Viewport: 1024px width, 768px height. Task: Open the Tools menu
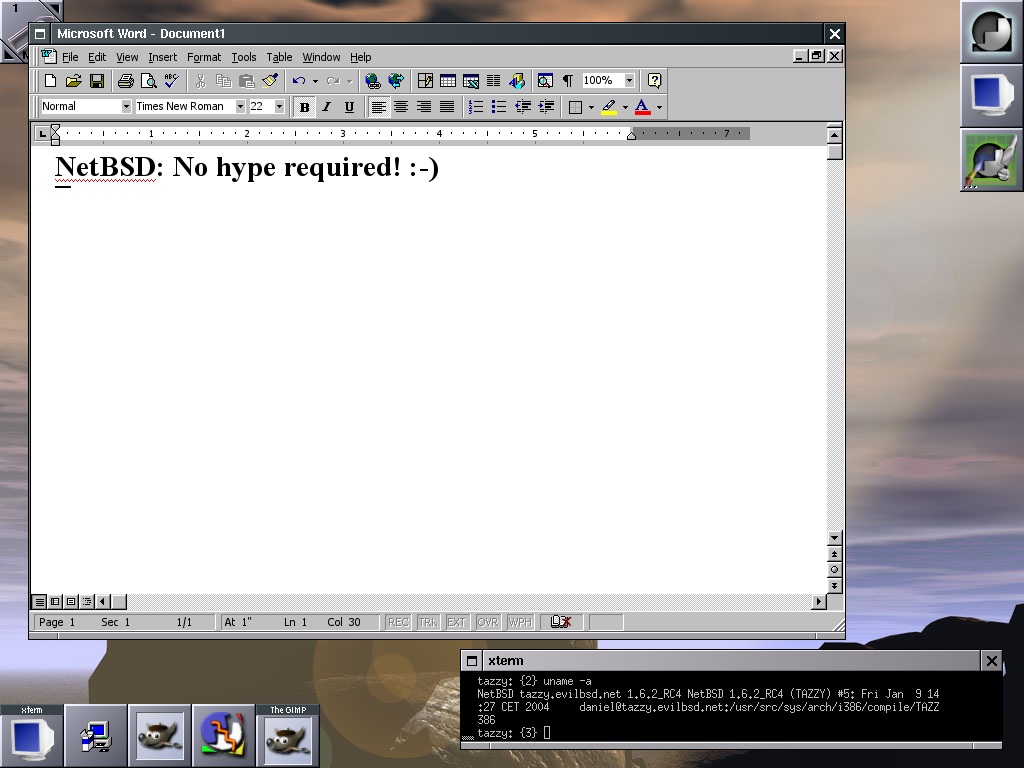[x=244, y=57]
